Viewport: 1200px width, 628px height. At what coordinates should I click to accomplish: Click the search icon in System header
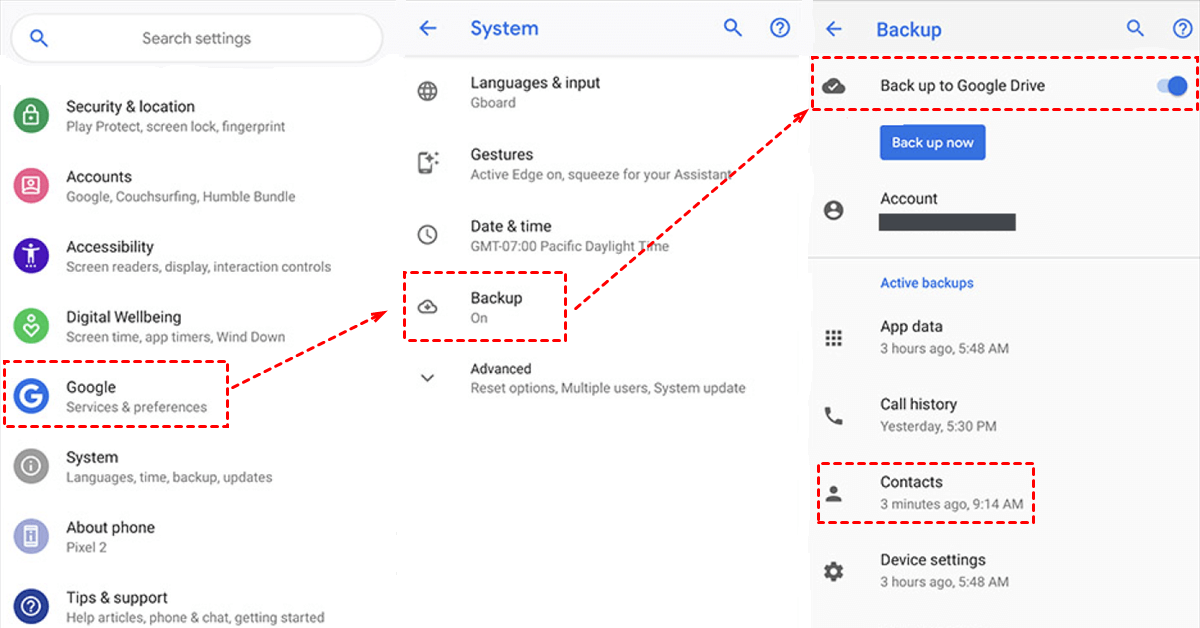(x=733, y=29)
